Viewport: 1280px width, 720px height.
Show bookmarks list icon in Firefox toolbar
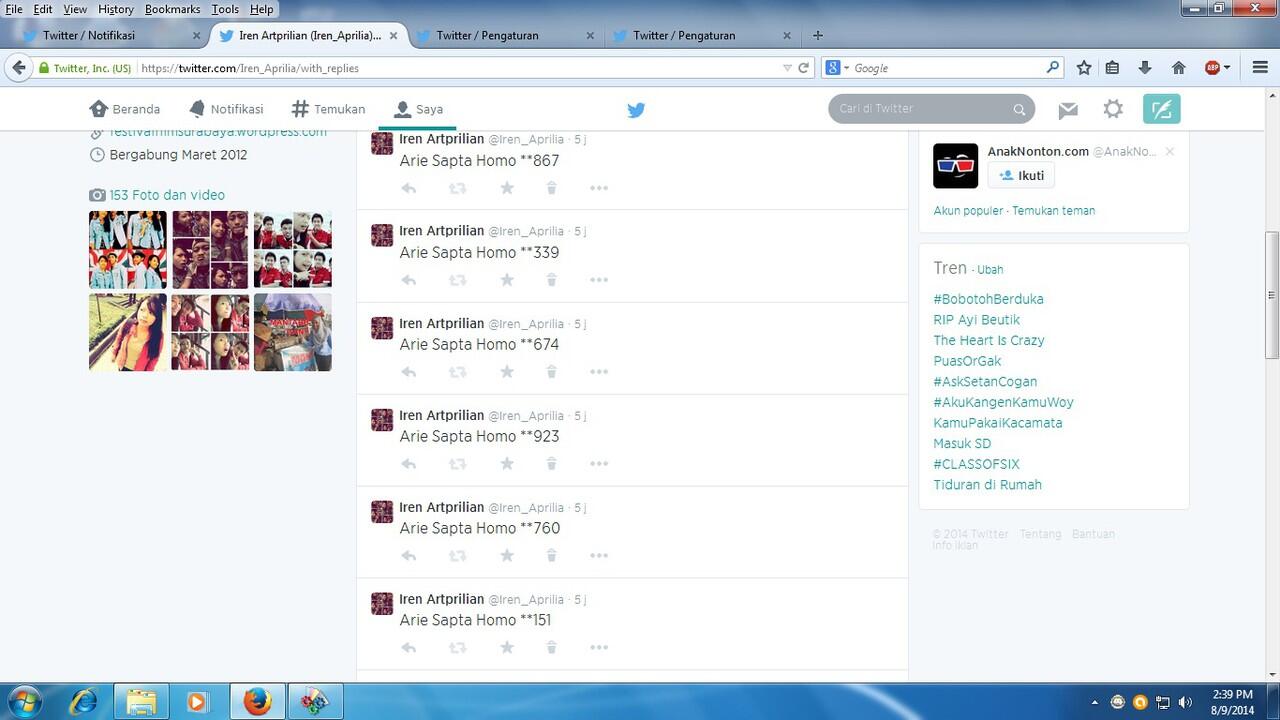click(1112, 68)
